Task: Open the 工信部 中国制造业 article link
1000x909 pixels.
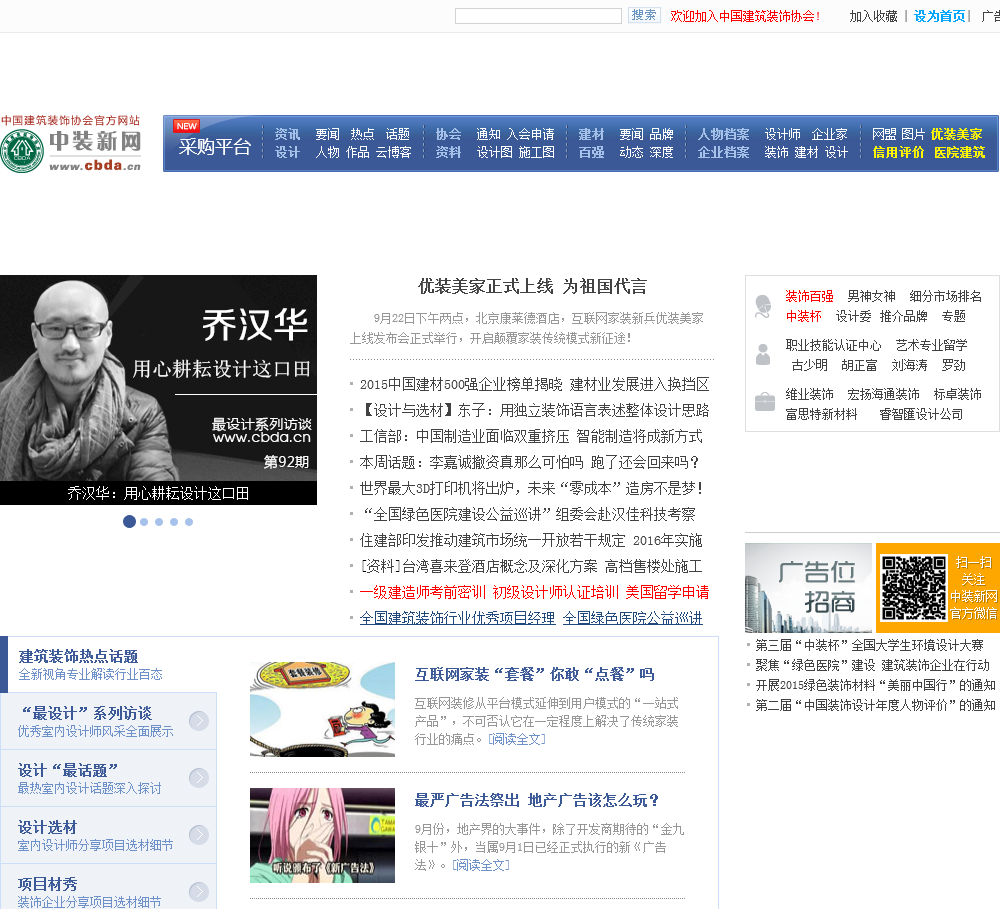Action: point(531,437)
